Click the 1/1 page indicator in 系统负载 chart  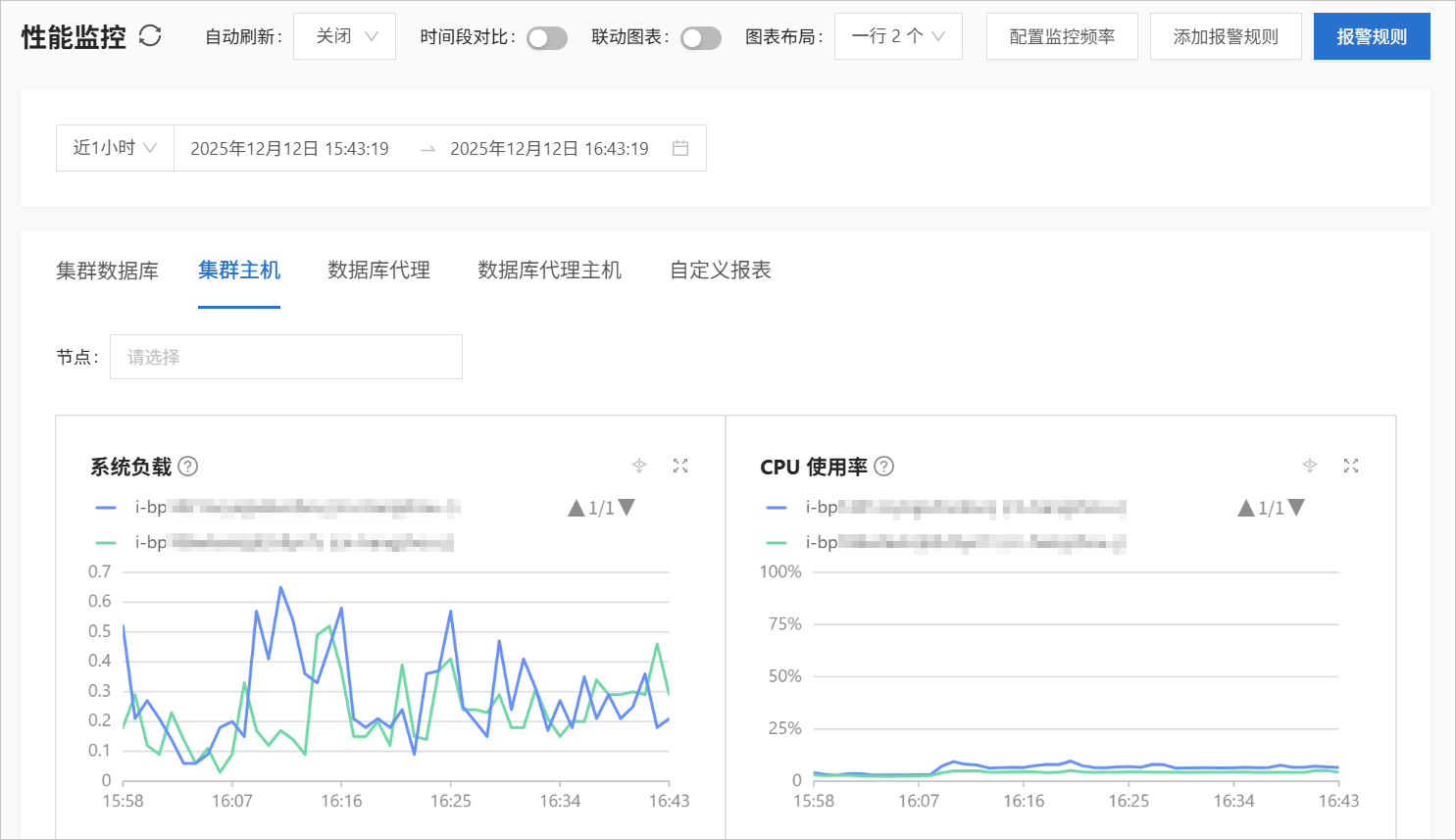[x=601, y=508]
